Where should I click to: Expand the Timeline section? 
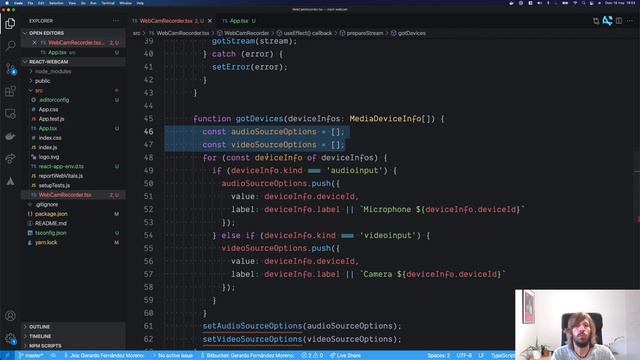pos(40,336)
